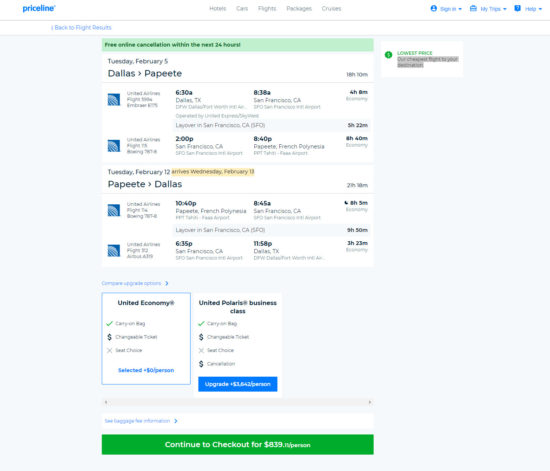This screenshot has height=471, width=550.
Task: Click Changeable Ticket dollar icon in United Economy
Action: click(109, 337)
